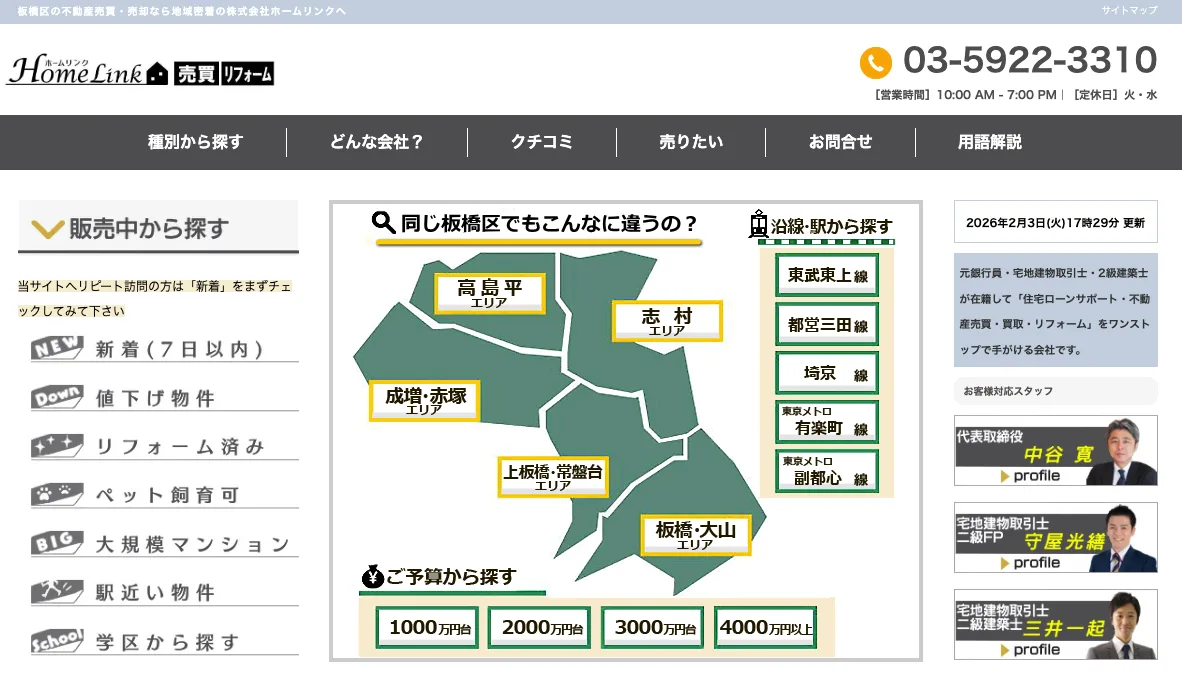The height and width of the screenshot is (673, 1182).
Task: Click the magnifying glass search icon
Action: [384, 222]
